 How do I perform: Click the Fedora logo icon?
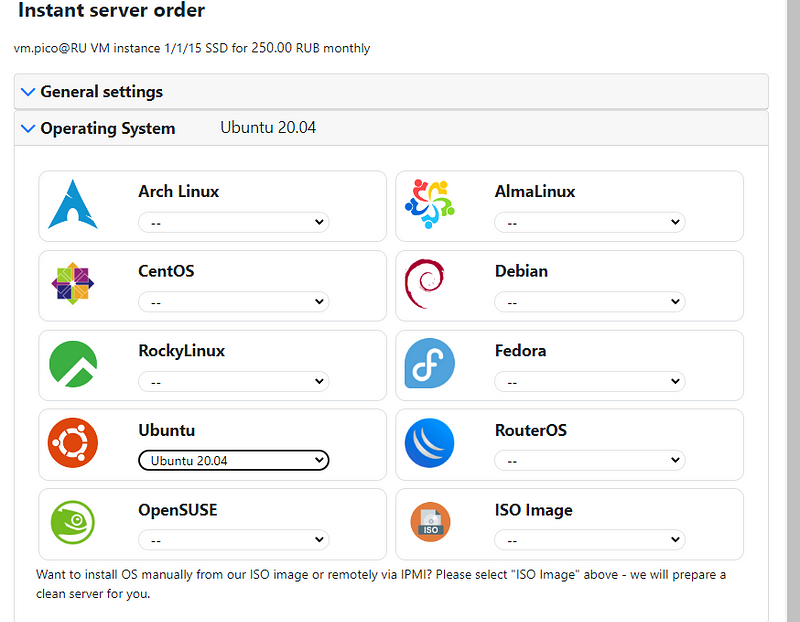[429, 364]
